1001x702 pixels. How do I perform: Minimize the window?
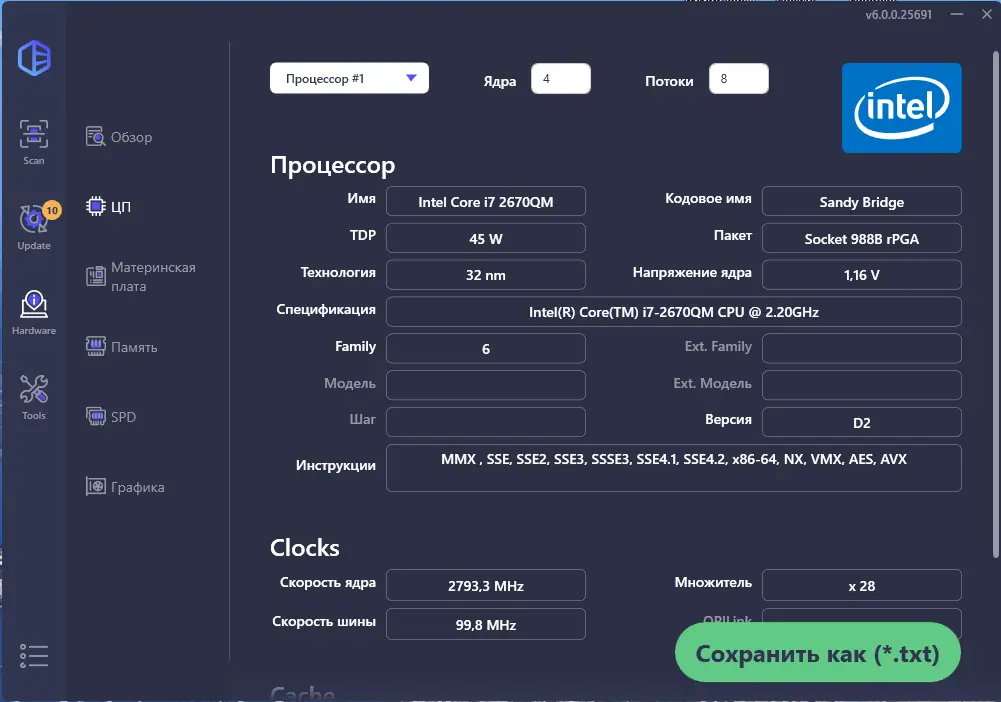pos(956,14)
